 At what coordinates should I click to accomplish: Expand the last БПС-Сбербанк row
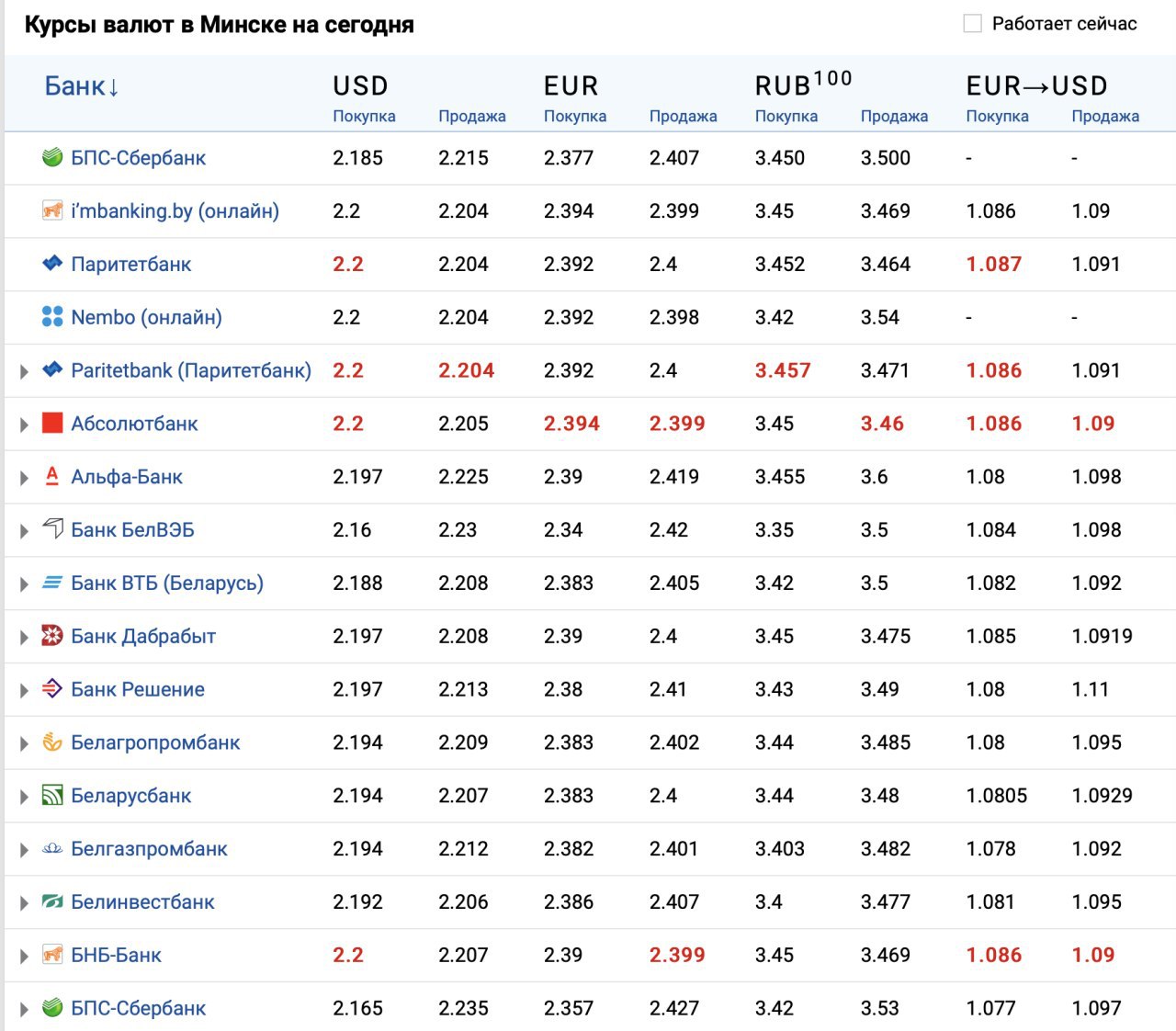point(25,1010)
